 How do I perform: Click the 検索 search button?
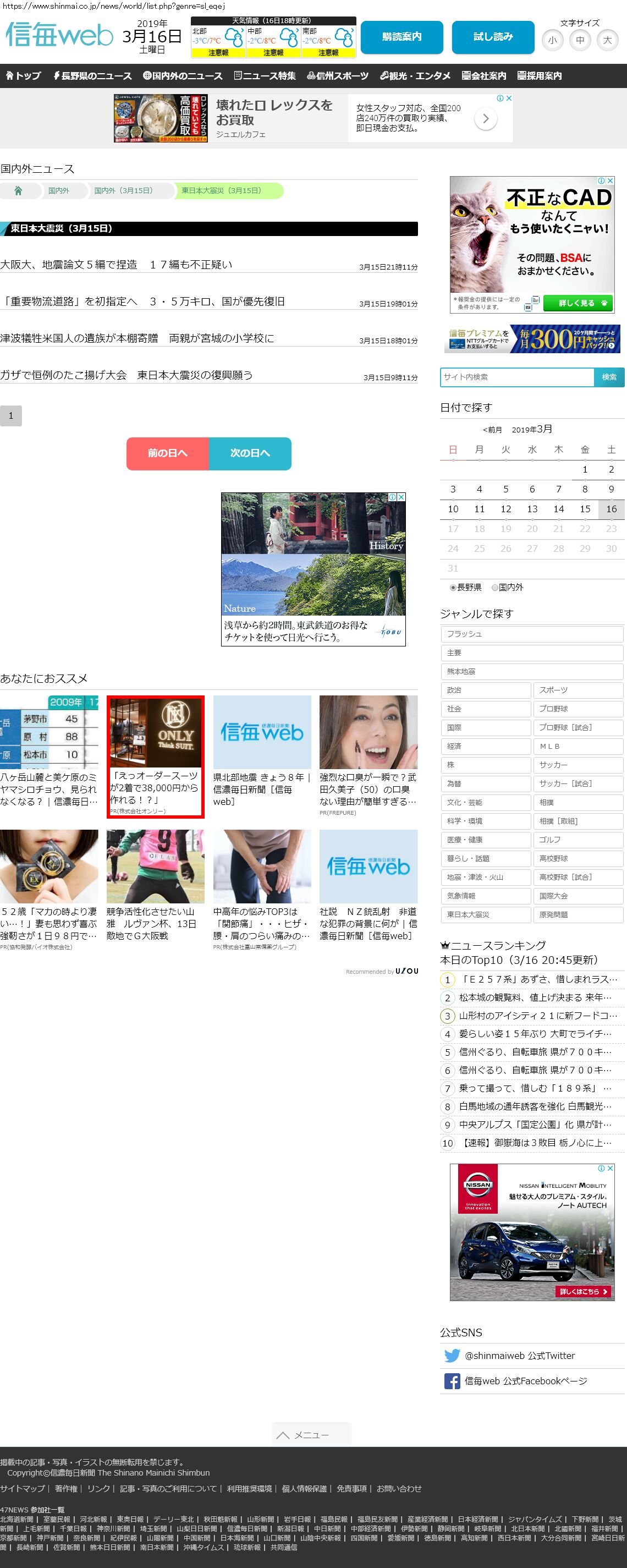pyautogui.click(x=609, y=377)
